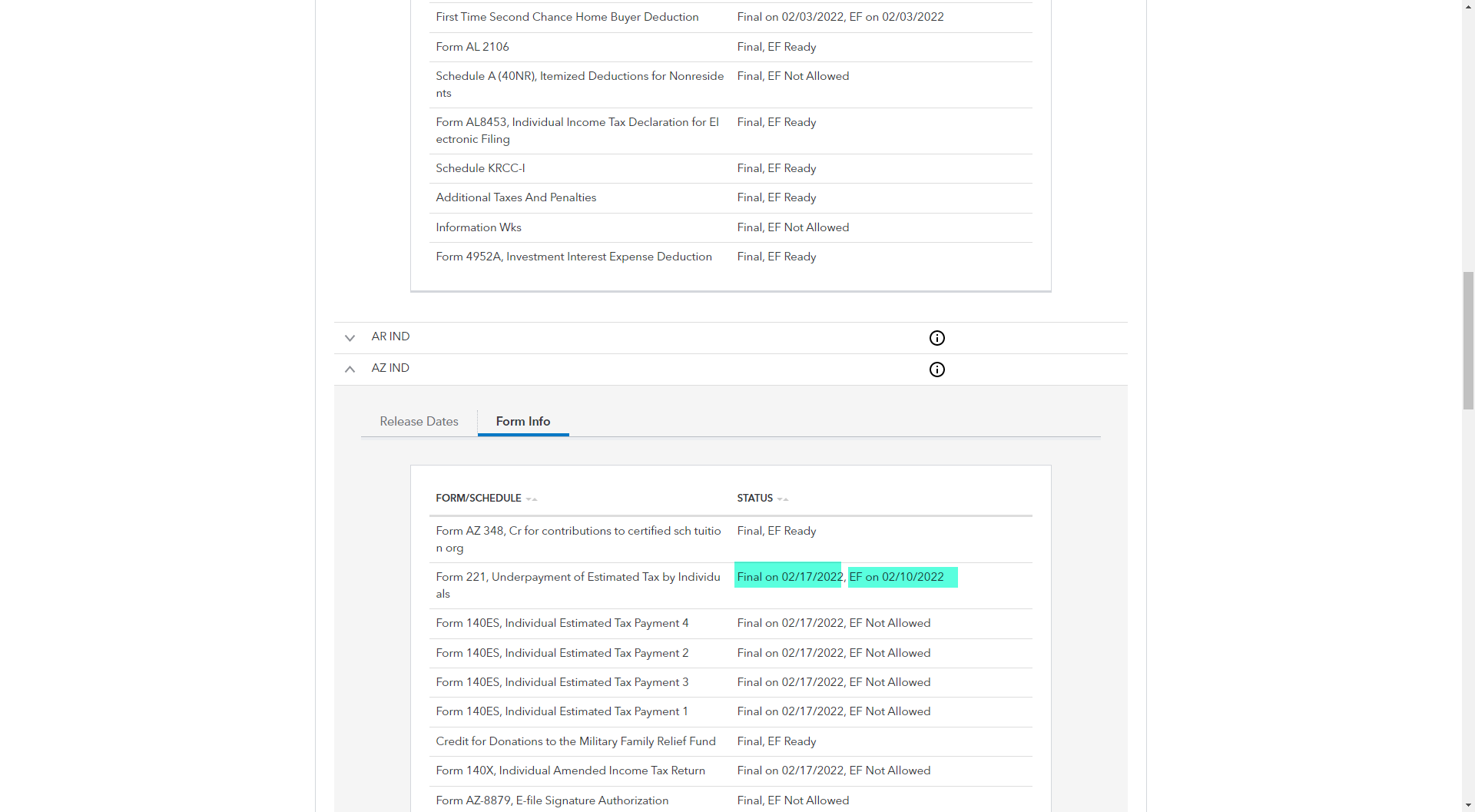Viewport: 1475px width, 812px height.
Task: Click Form AZ-8879, E-file Signature Authorization
Action: tap(552, 800)
